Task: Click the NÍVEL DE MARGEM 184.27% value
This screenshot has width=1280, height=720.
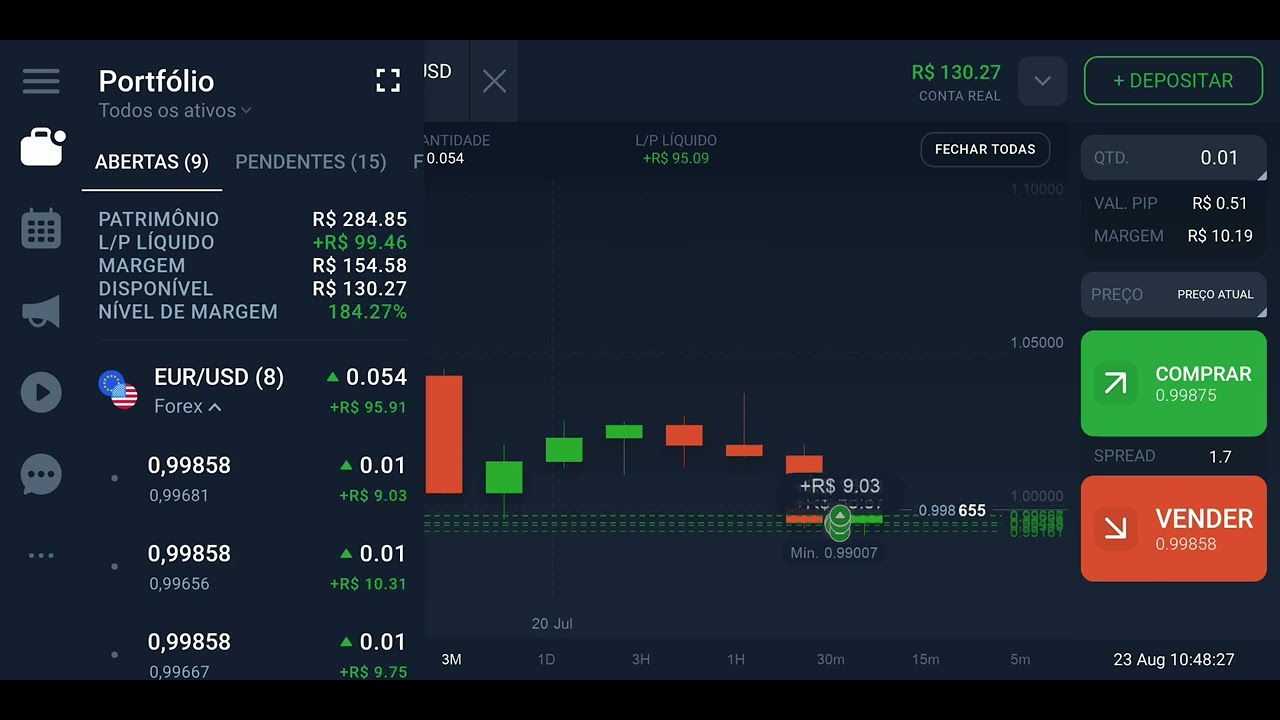Action: click(367, 312)
